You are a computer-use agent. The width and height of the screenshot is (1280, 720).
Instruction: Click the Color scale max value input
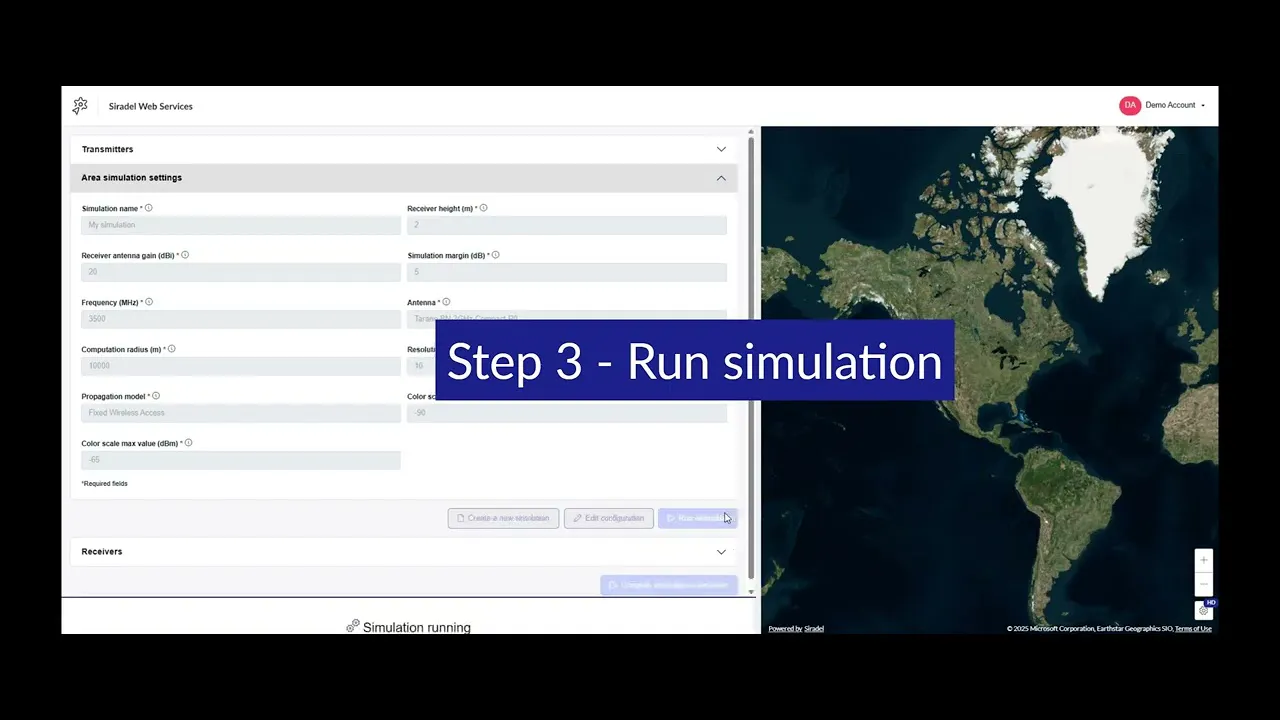pyautogui.click(x=241, y=460)
